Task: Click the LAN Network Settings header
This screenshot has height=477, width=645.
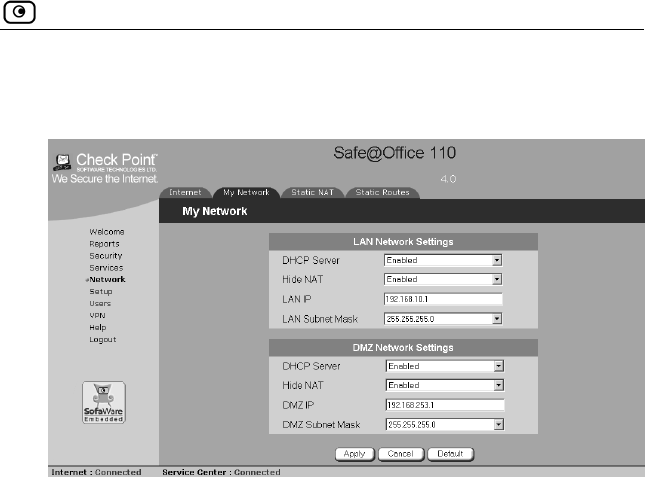Action: tap(403, 242)
